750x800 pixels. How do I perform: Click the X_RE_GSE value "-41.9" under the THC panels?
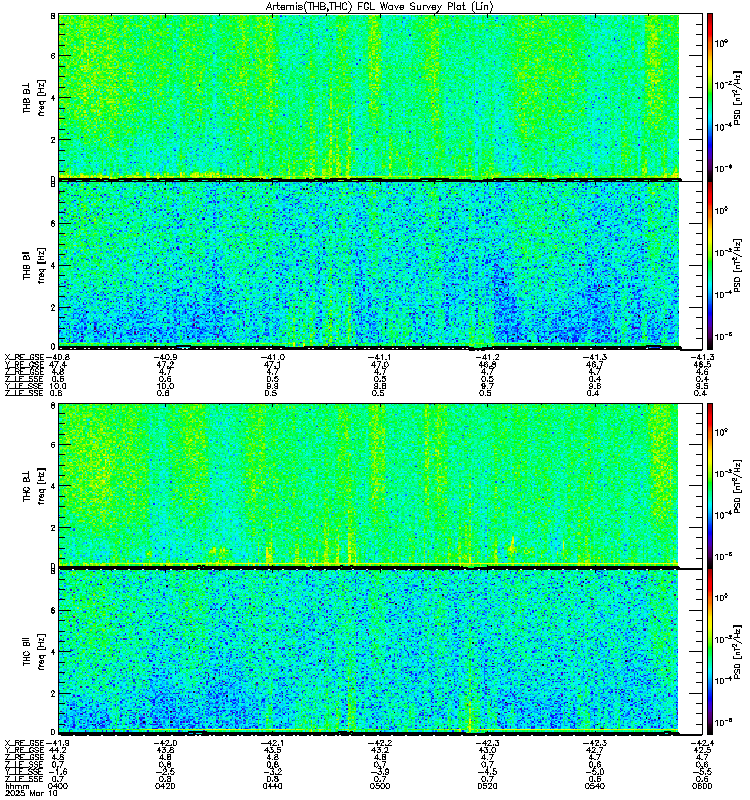coord(58,743)
